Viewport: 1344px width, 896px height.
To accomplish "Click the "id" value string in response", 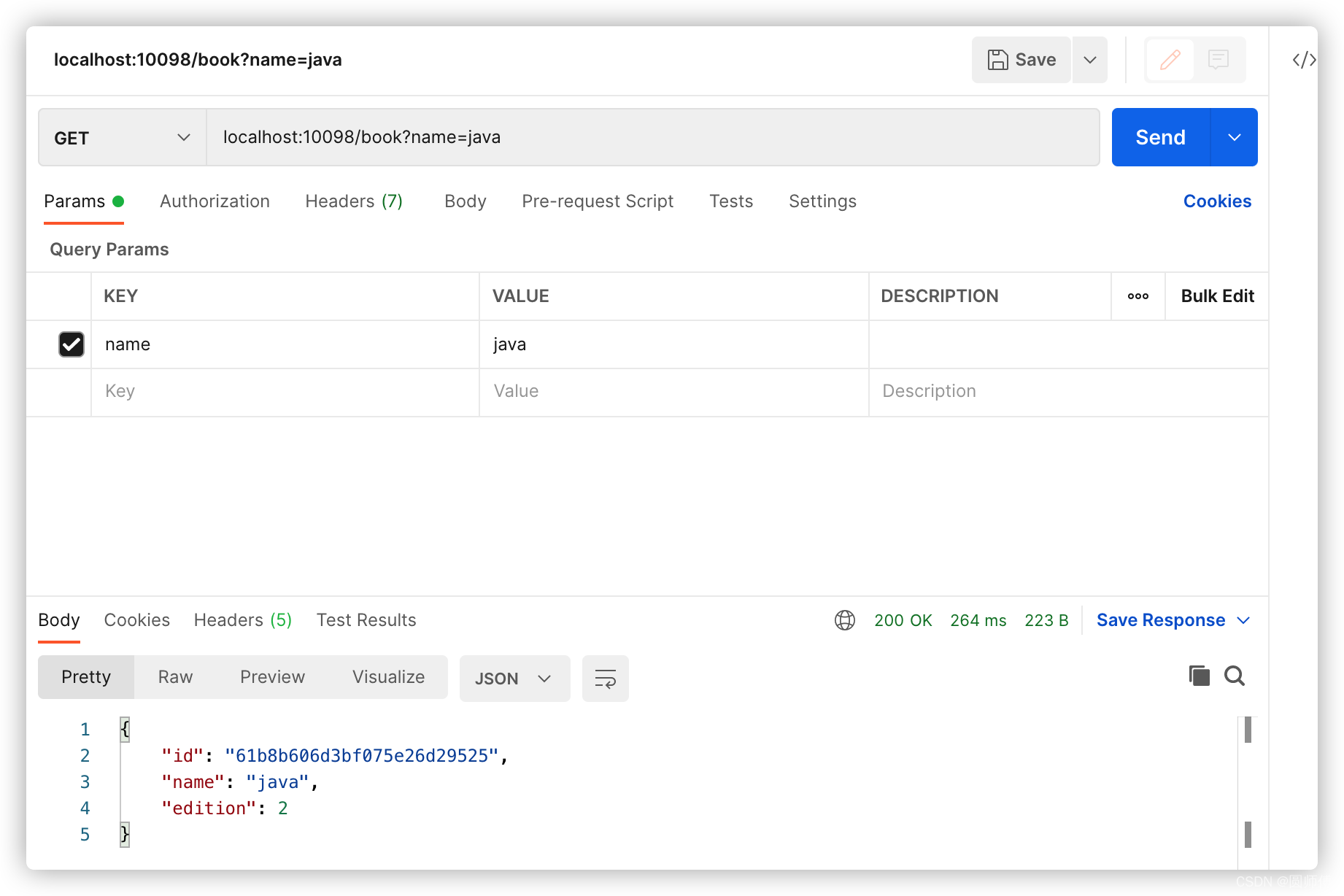I will [361, 756].
